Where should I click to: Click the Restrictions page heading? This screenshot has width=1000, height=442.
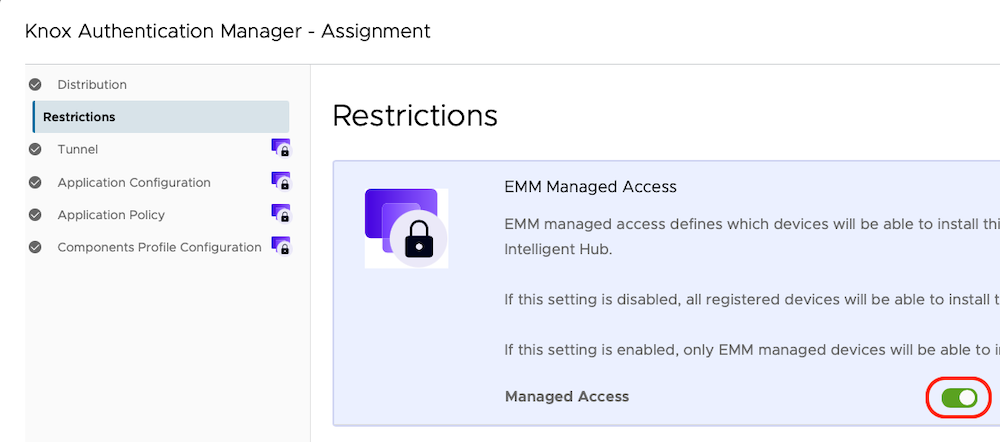click(415, 116)
